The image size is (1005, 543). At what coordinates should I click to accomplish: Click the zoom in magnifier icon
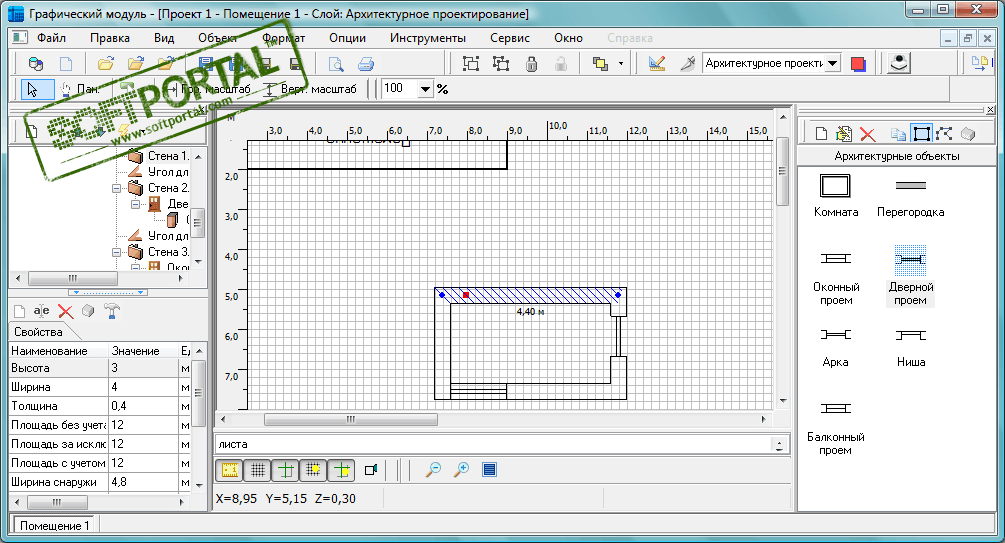(461, 470)
